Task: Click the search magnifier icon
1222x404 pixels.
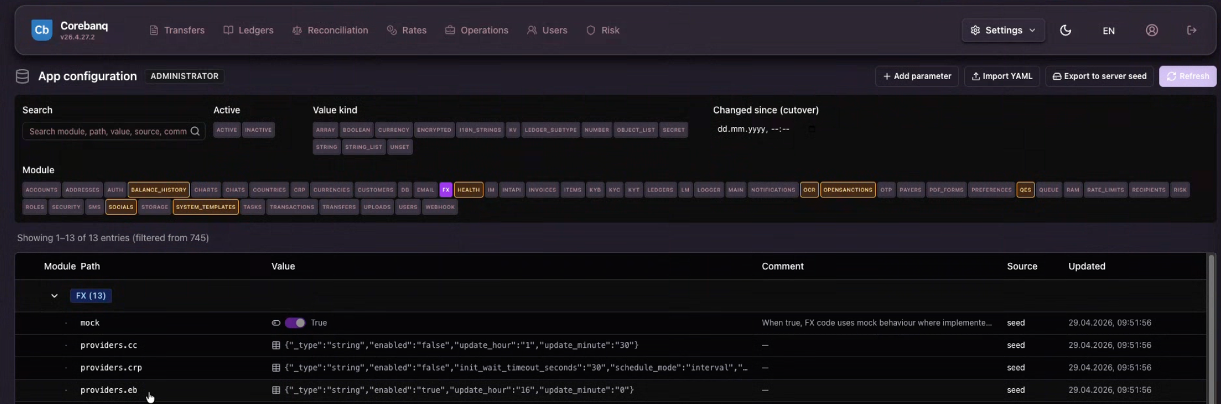Action: tap(195, 131)
